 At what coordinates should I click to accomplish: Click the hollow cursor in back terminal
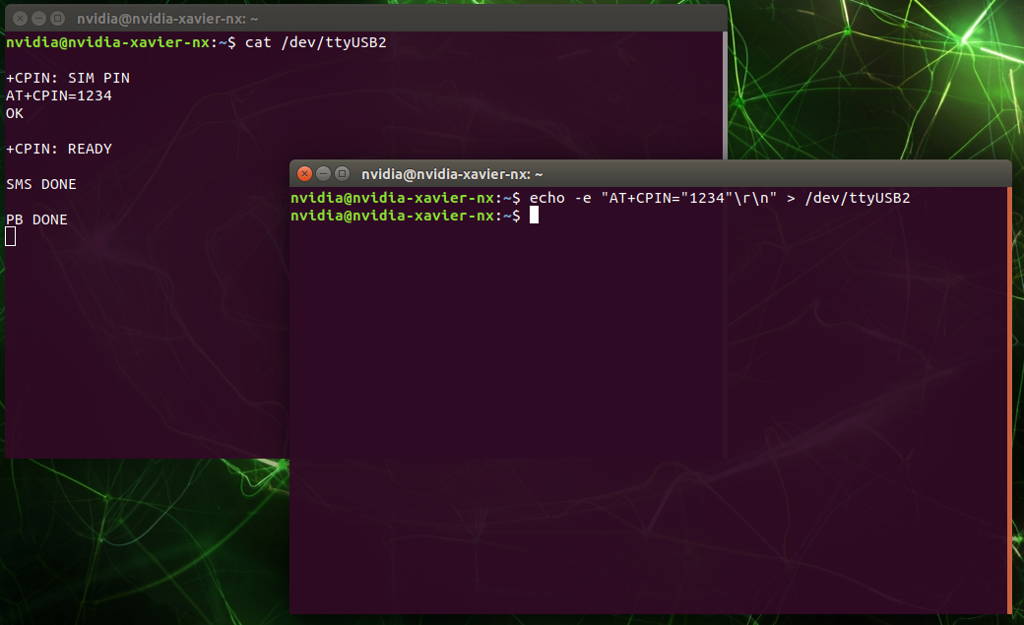pos(10,236)
